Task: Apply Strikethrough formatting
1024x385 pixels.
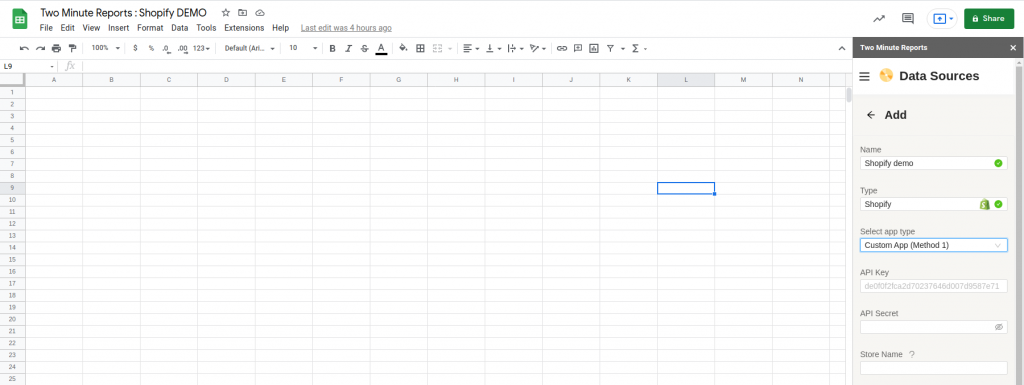Action: pos(364,48)
